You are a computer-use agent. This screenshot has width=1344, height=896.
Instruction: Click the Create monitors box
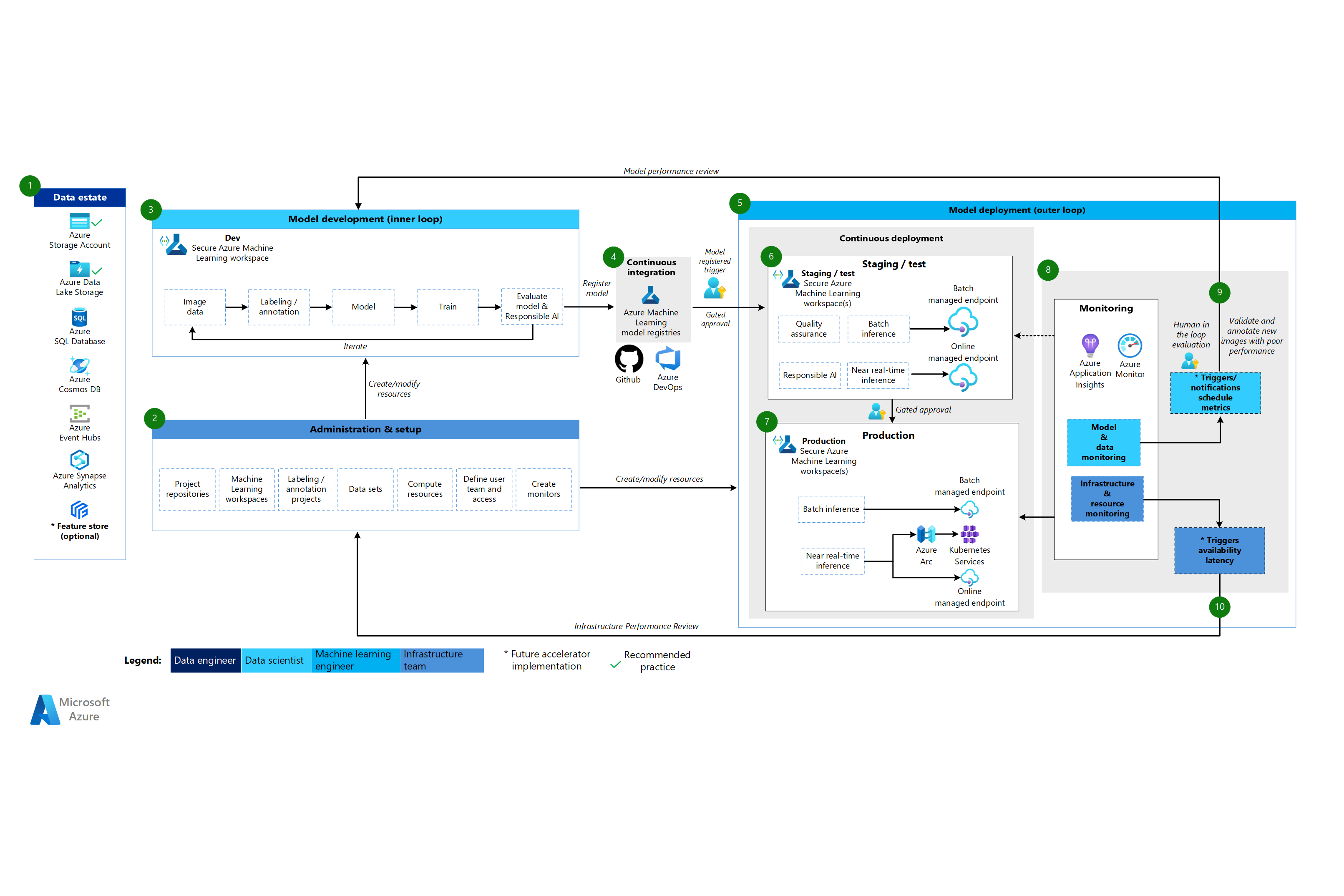(x=544, y=489)
